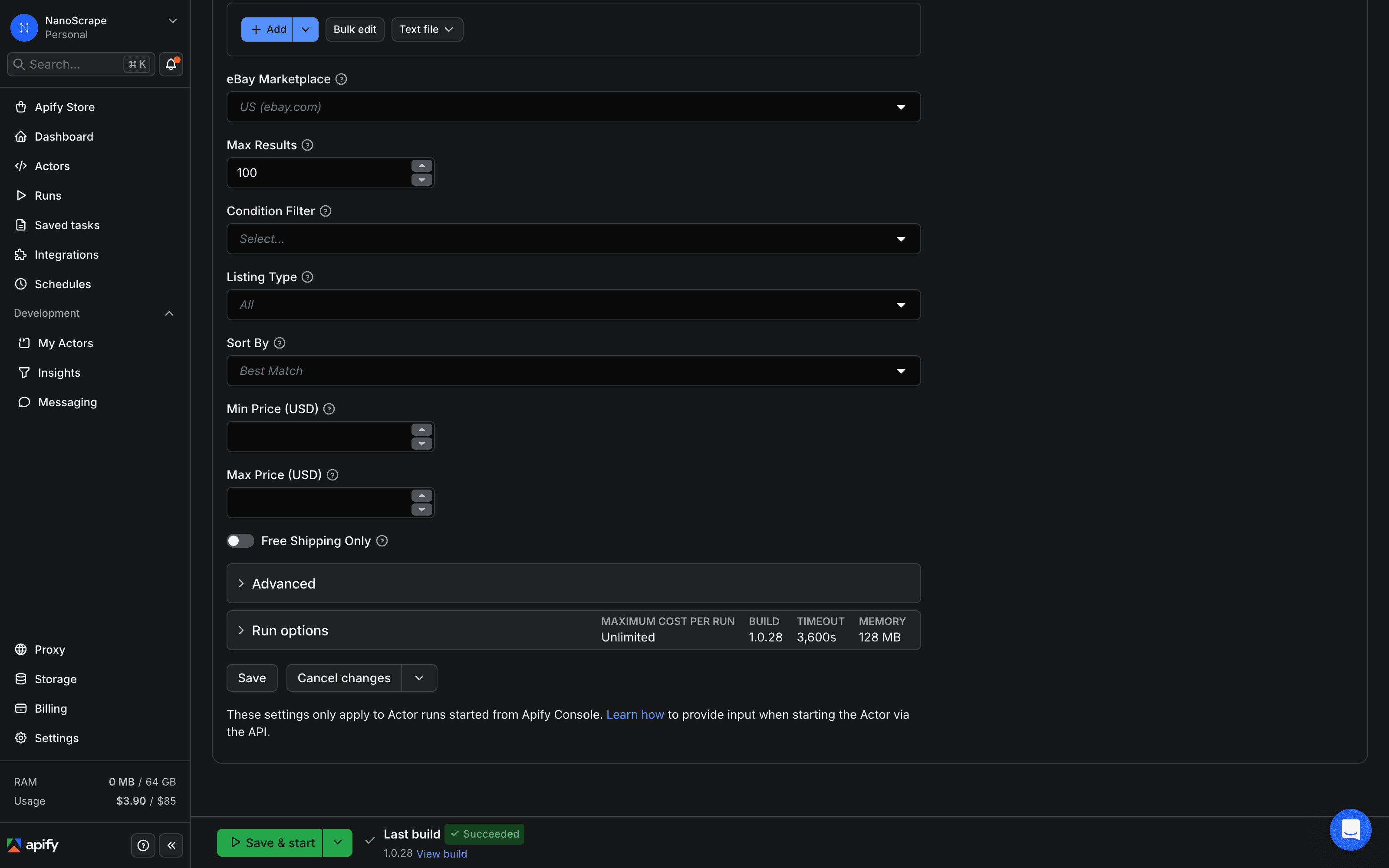Show help for Sort By field
Viewport: 1389px width, 868px height.
tap(280, 343)
